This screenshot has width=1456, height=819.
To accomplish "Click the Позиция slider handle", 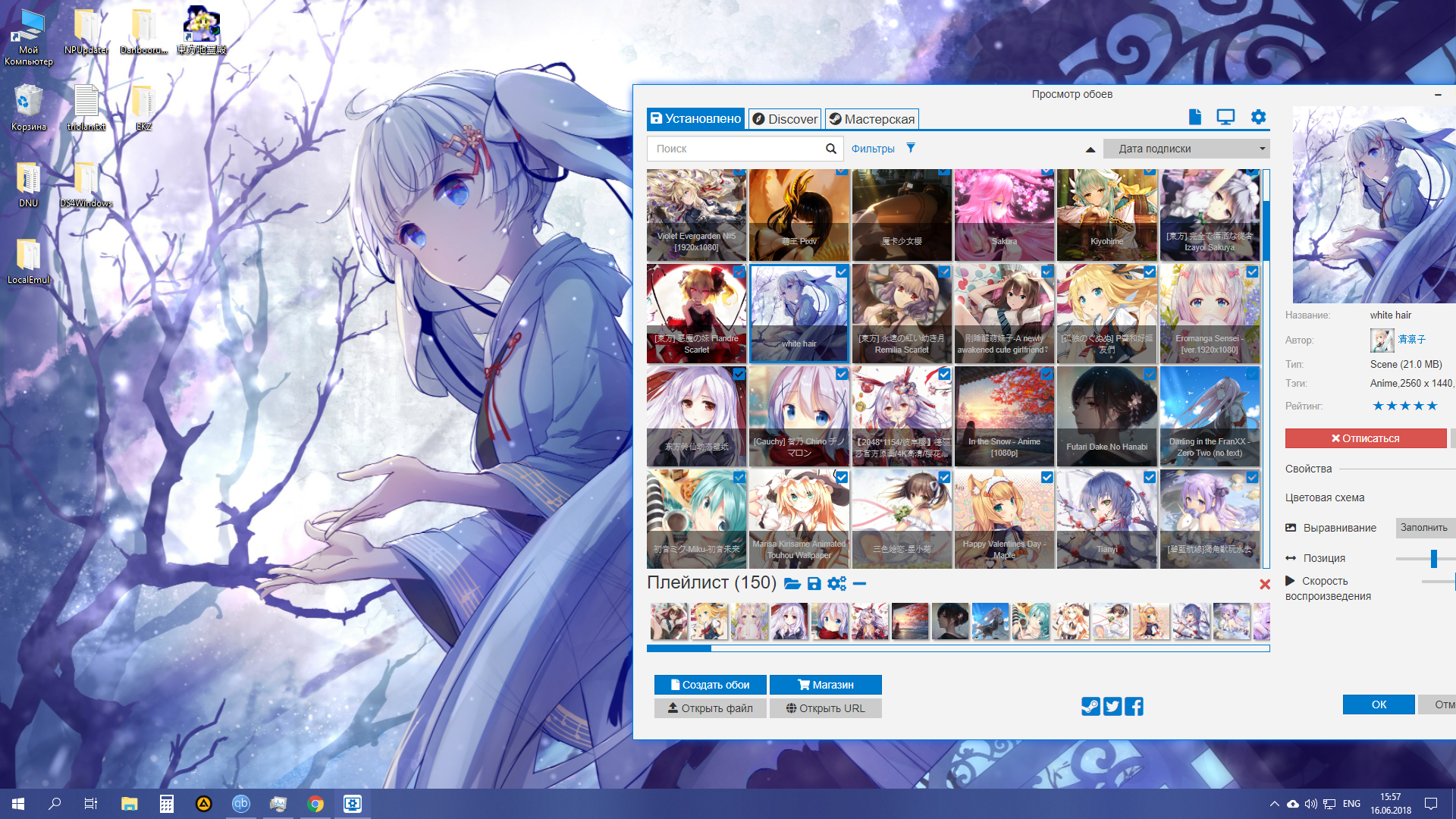I will point(1433,559).
